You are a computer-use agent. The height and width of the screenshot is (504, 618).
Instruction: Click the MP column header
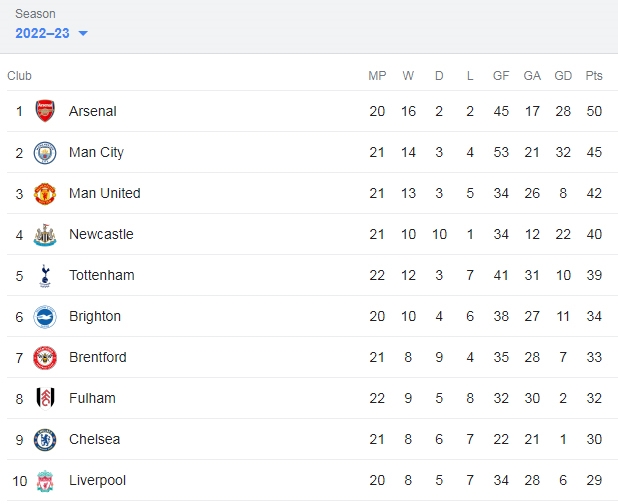point(377,75)
